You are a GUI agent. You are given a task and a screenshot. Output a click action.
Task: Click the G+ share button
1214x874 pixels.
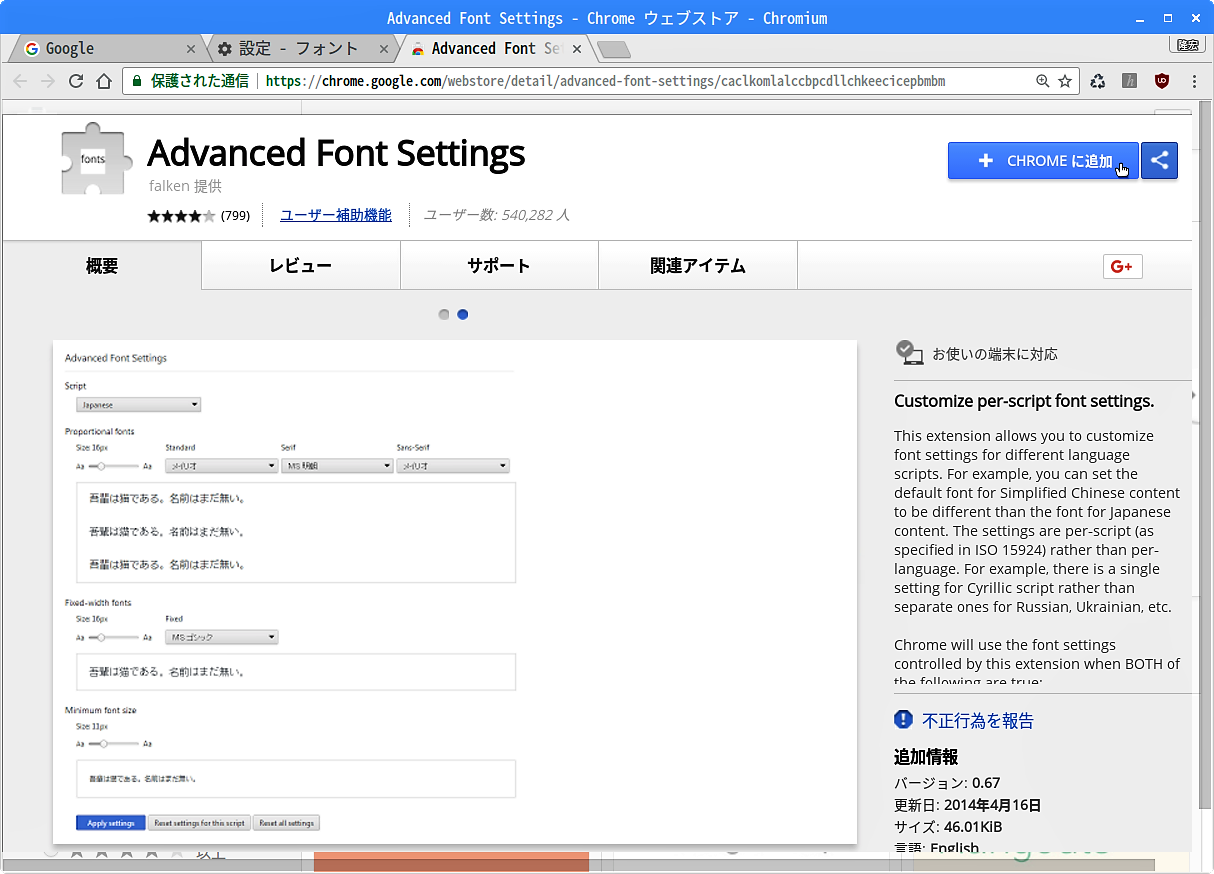point(1123,266)
